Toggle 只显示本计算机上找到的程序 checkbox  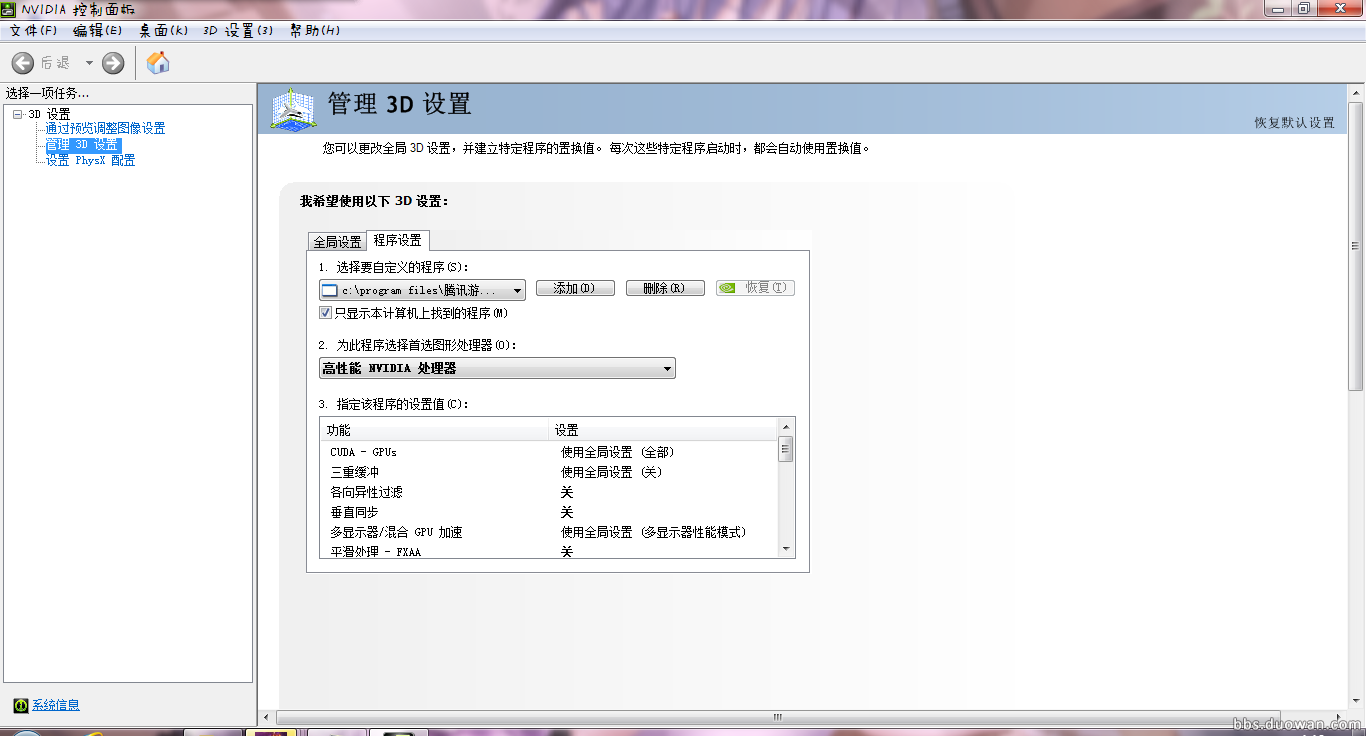pos(325,313)
